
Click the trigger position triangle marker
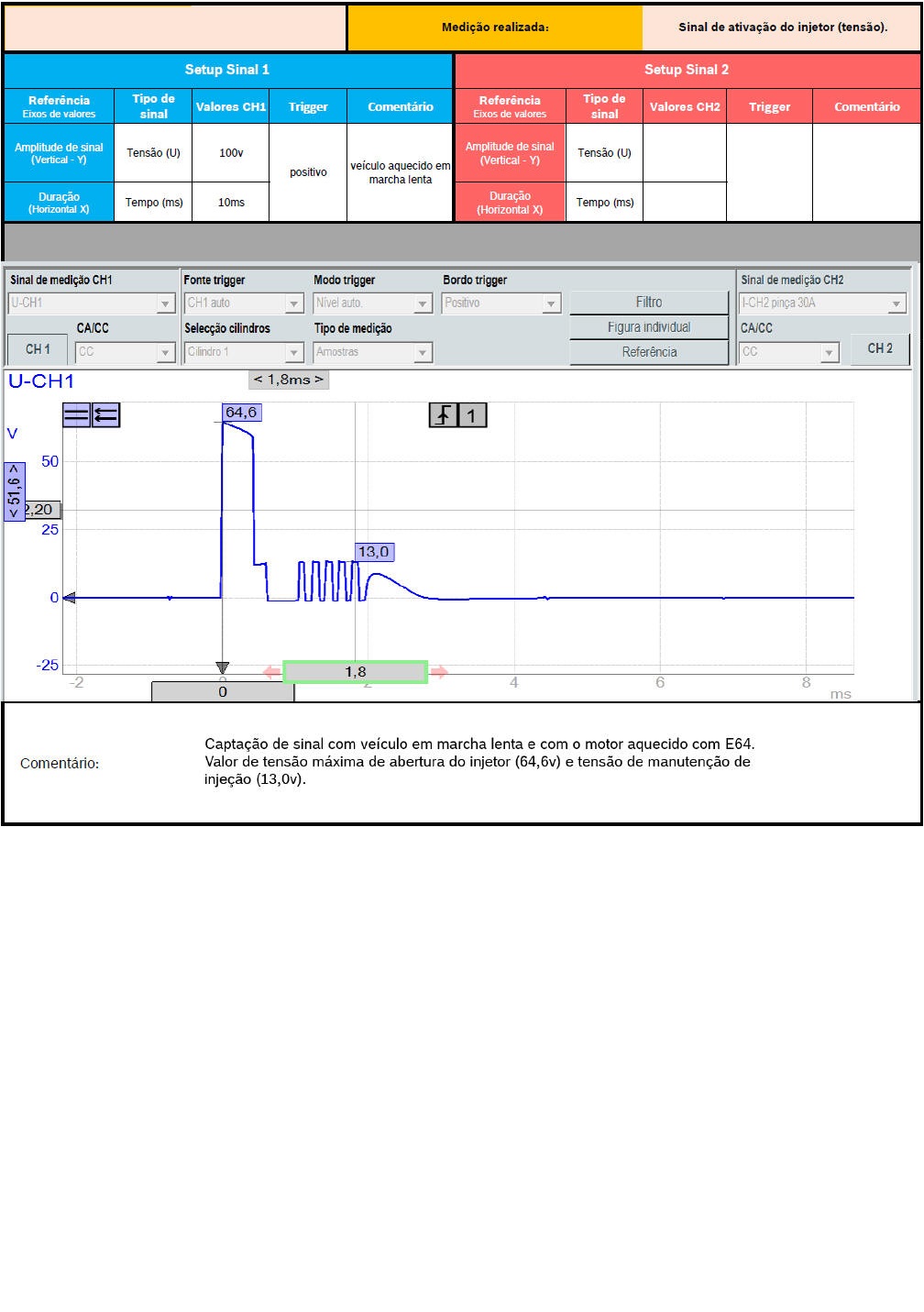pos(222,667)
